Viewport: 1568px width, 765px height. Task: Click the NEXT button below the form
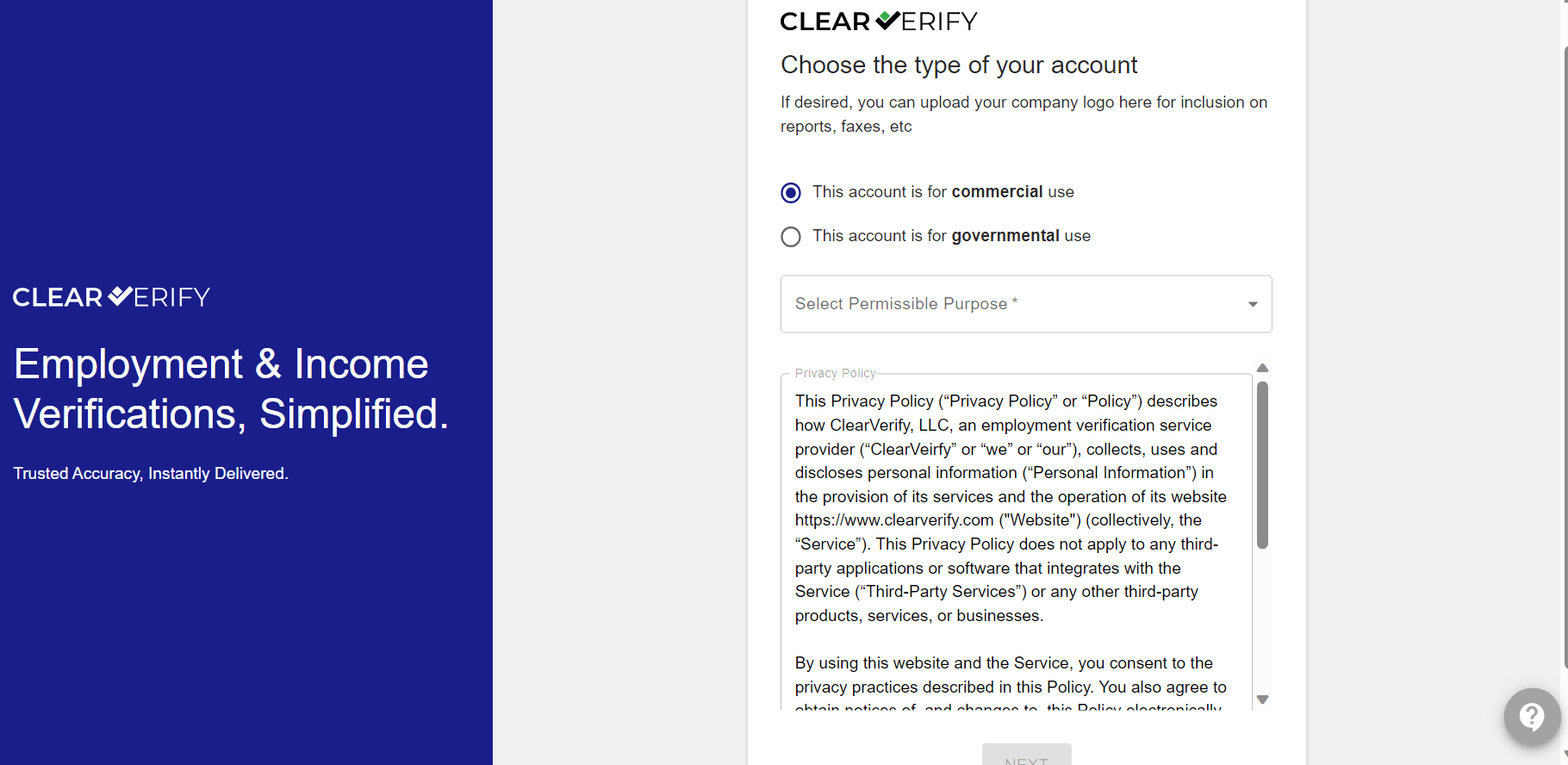pos(1027,755)
